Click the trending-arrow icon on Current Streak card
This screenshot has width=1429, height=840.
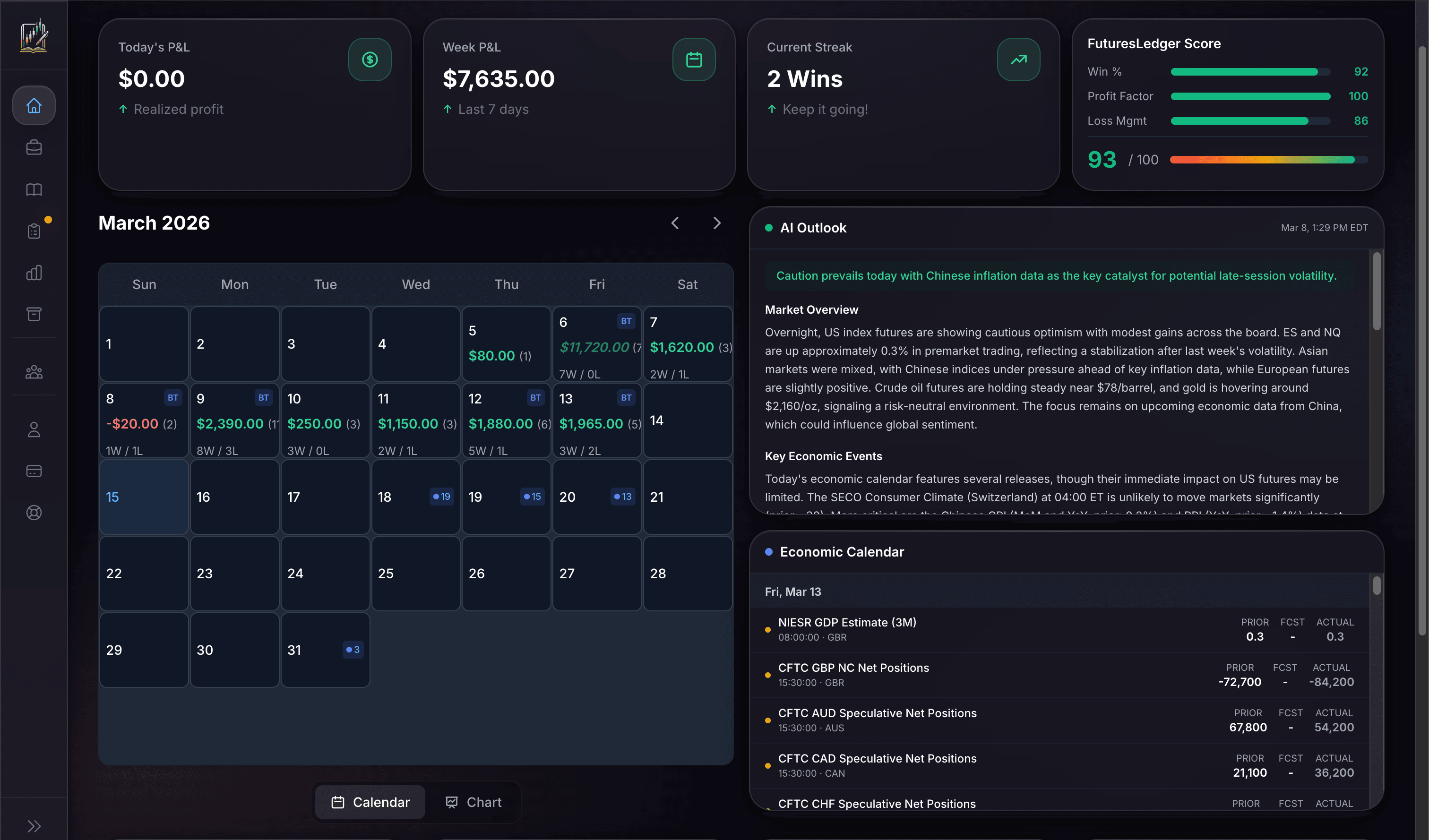pyautogui.click(x=1018, y=59)
